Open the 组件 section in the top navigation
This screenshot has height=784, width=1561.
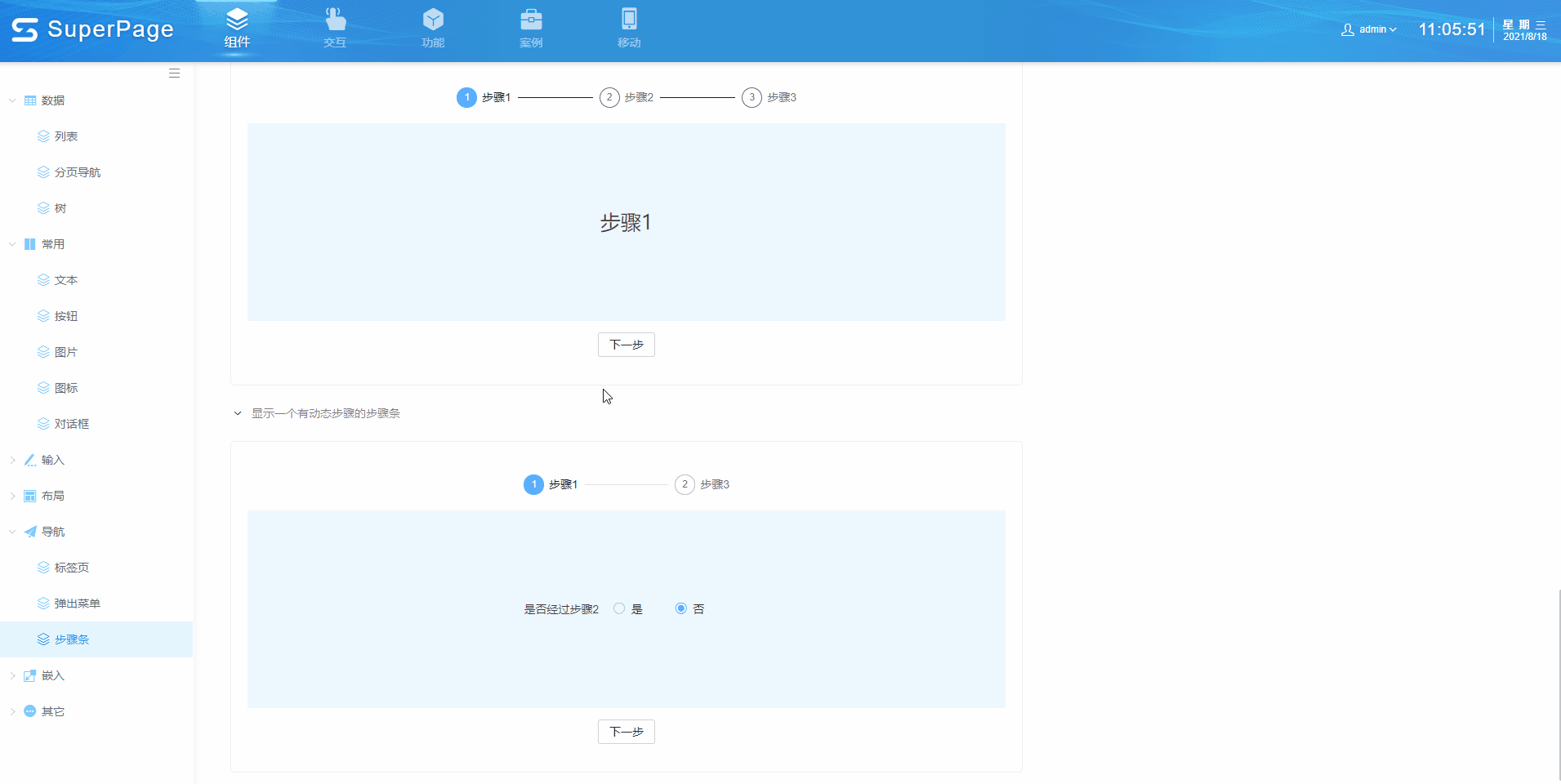click(236, 29)
